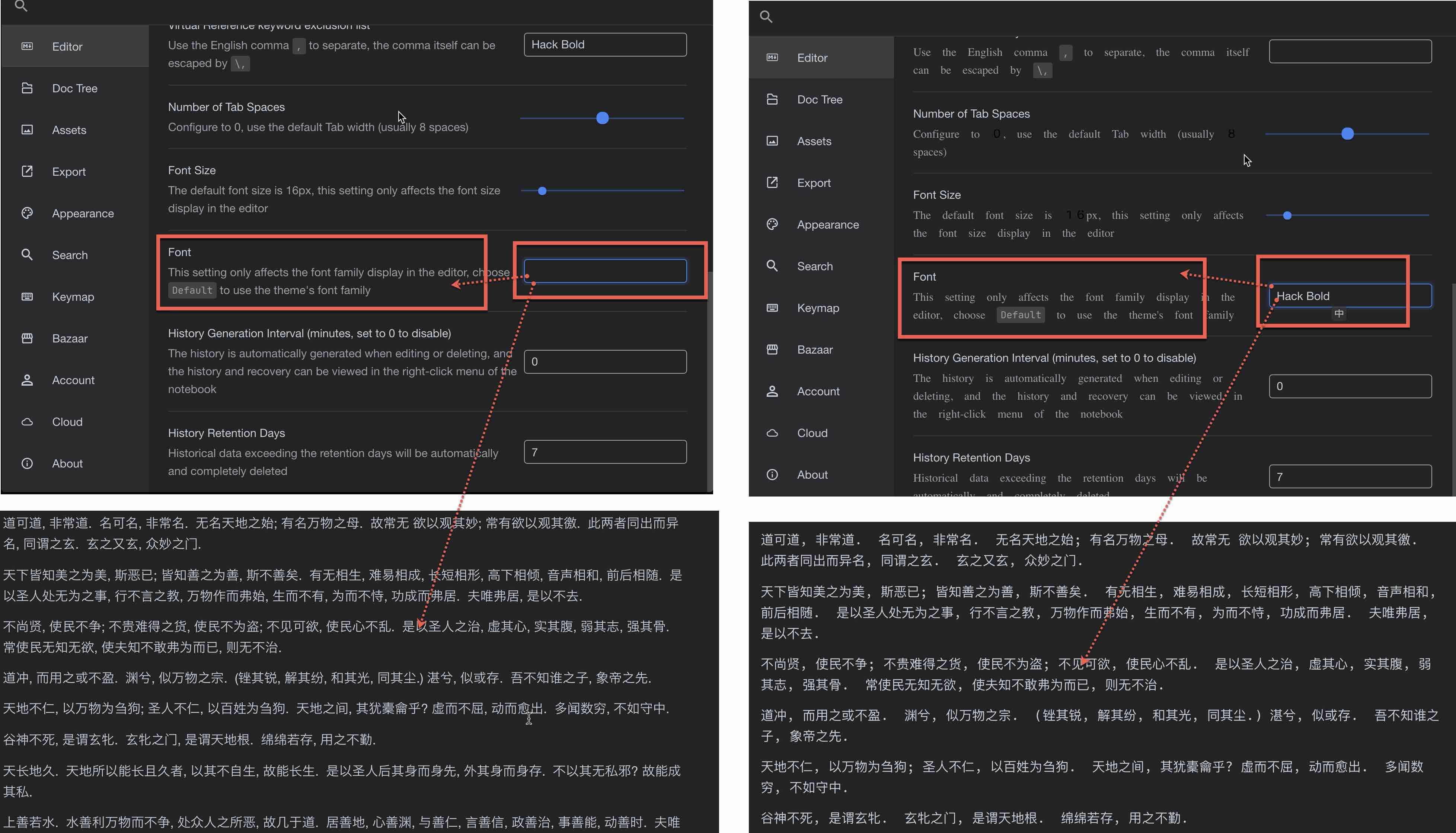Viewport: 1456px width, 833px height.
Task: Click Cloud icon in right settings window
Action: (x=772, y=433)
